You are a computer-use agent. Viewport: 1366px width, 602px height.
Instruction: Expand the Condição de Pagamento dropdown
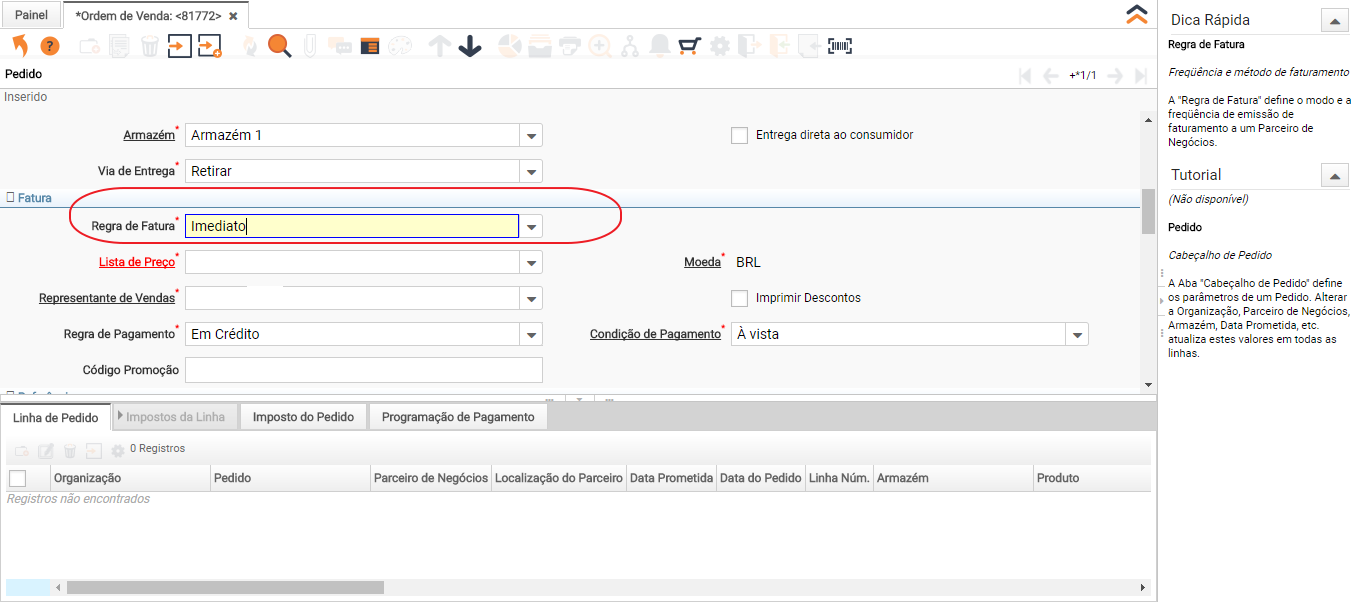(1077, 335)
